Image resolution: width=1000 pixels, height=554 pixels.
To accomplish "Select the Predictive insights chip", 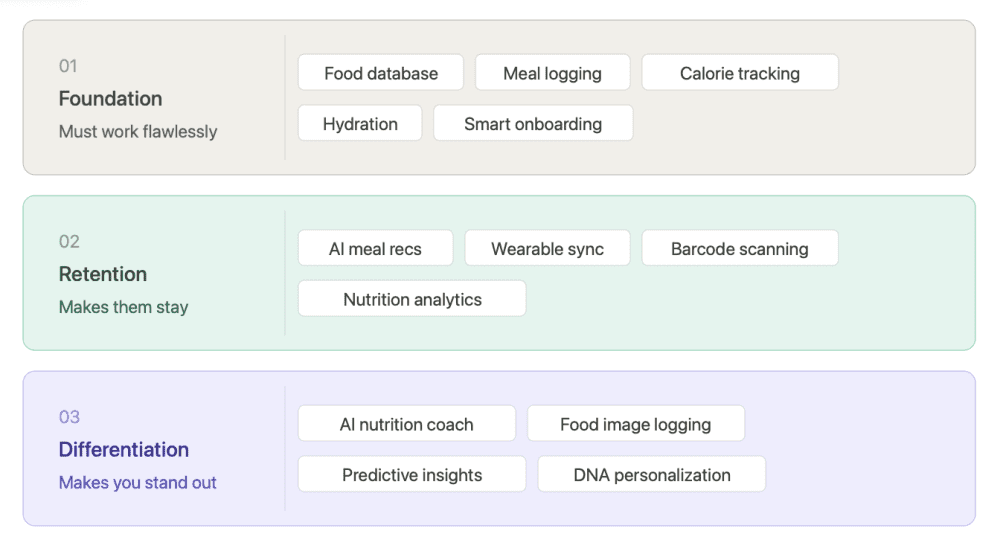I will pos(412,475).
